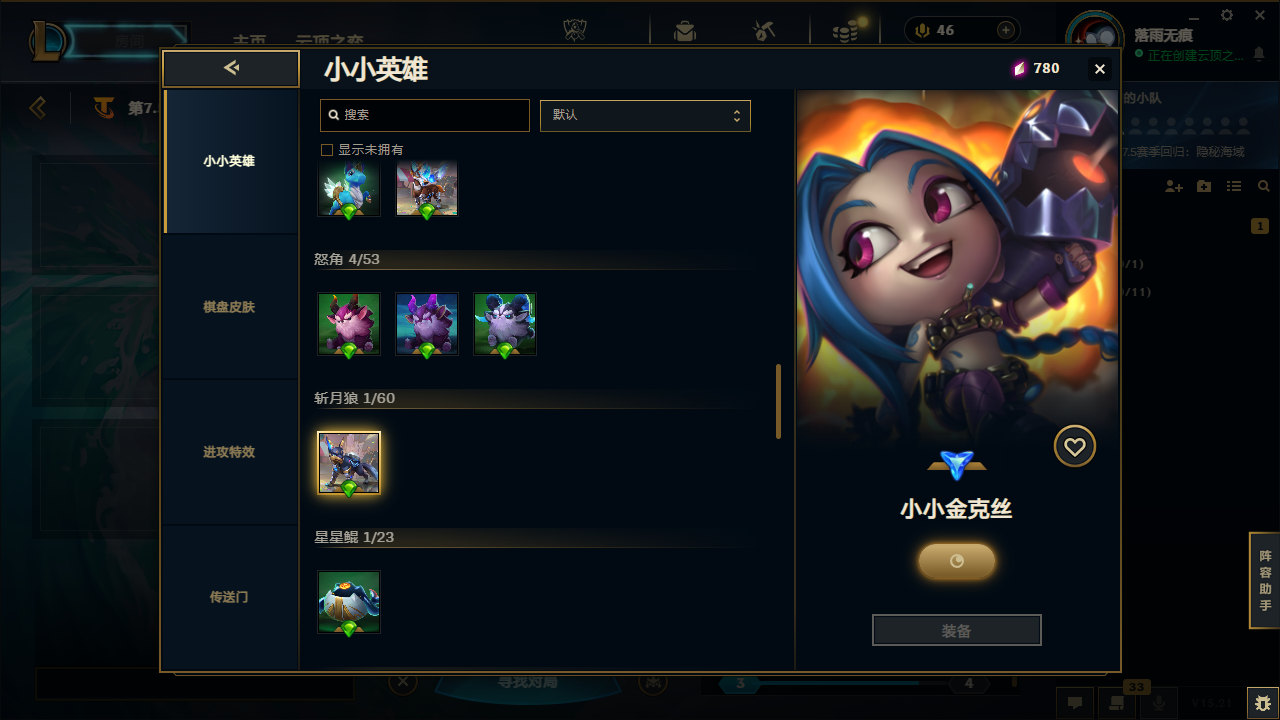1280x720 pixels.
Task: Open the chat bubble icon at bottom right
Action: 1075,703
